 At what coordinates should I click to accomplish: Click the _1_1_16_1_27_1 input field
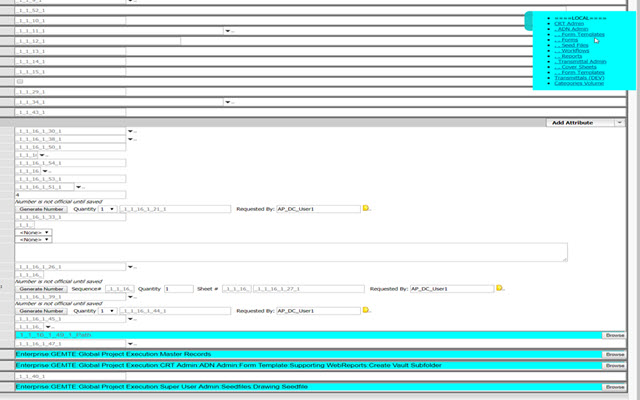point(309,289)
